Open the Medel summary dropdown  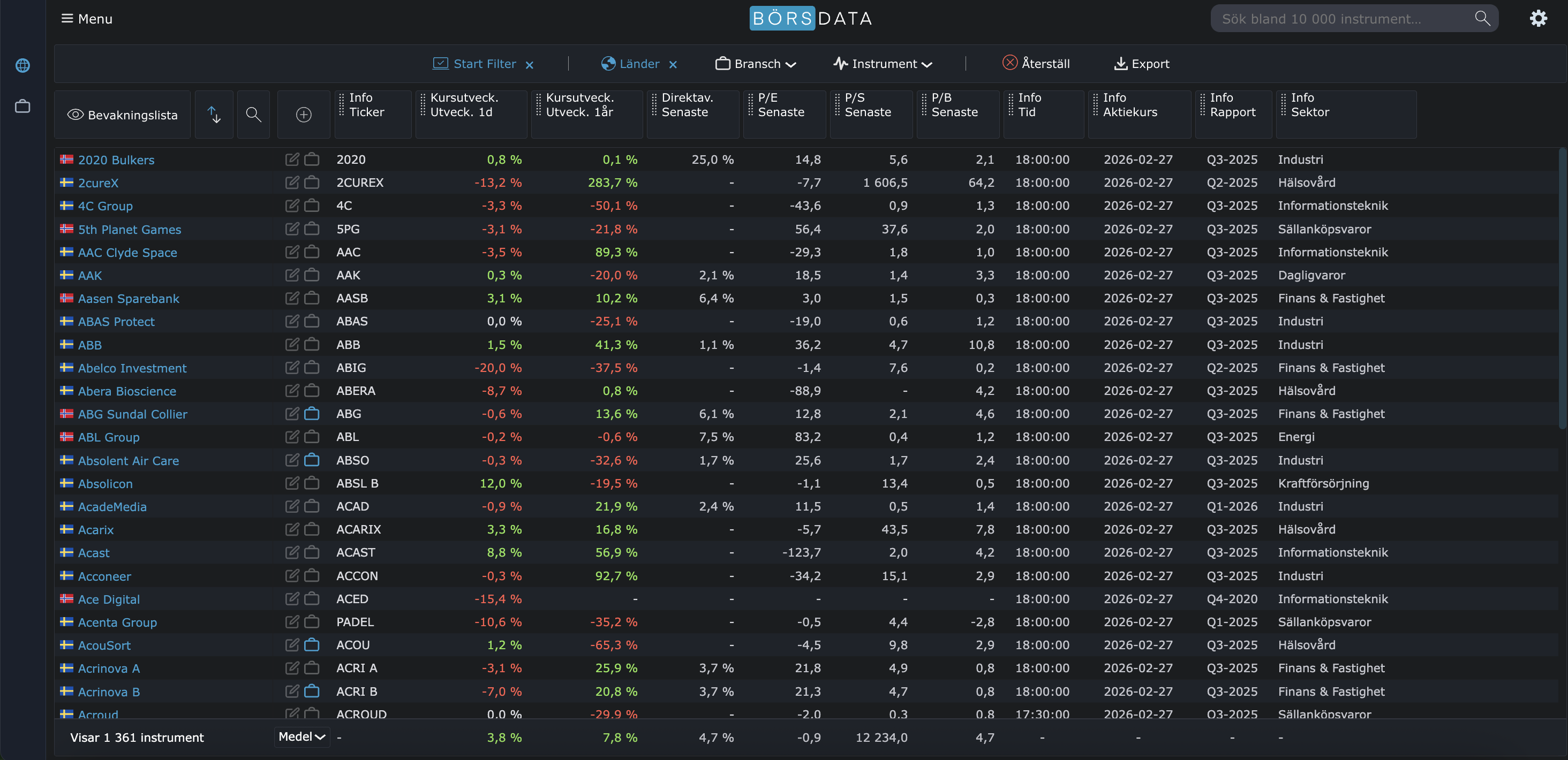tap(301, 736)
